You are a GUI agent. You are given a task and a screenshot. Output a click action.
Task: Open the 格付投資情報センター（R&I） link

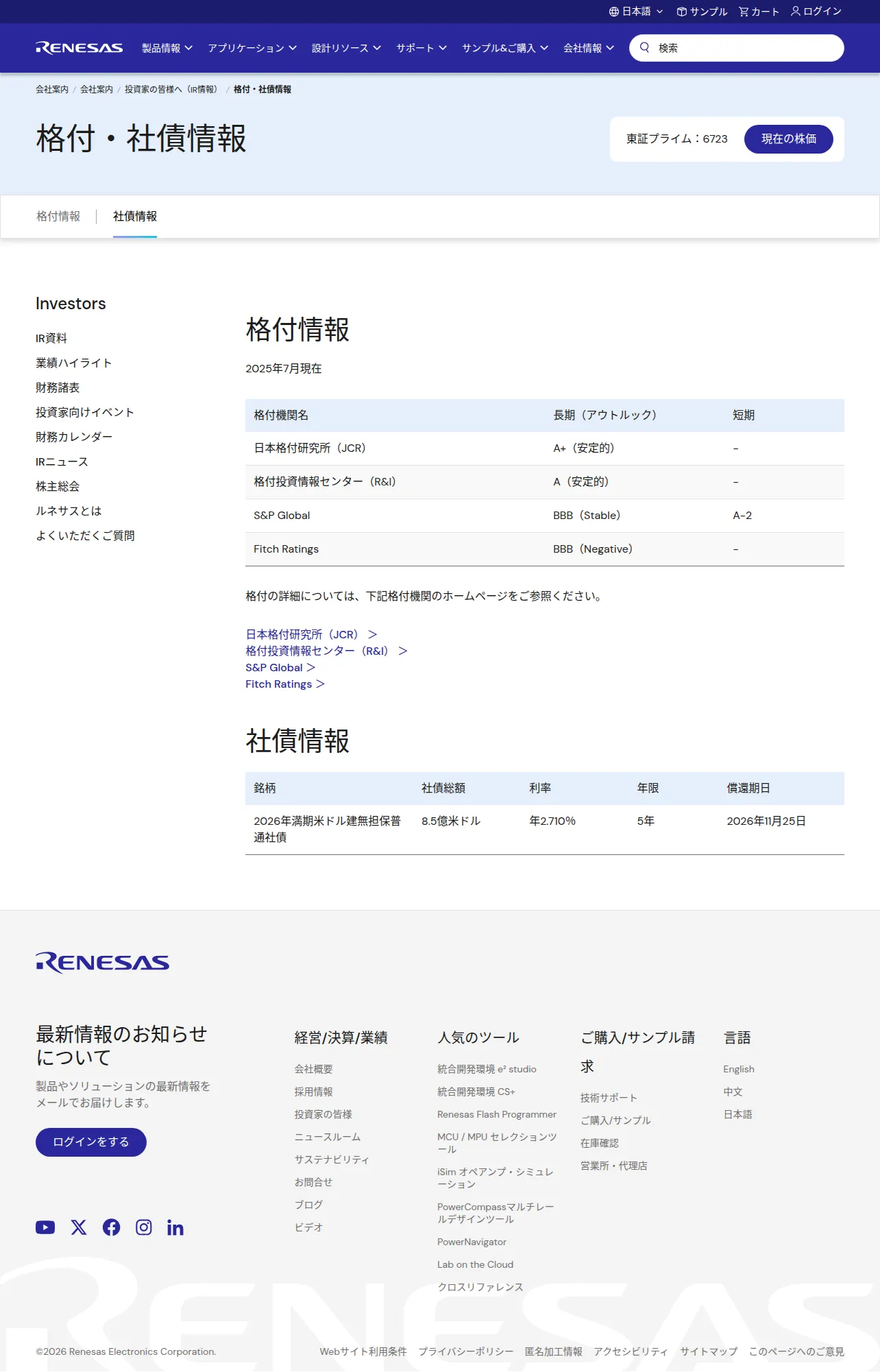coord(327,651)
